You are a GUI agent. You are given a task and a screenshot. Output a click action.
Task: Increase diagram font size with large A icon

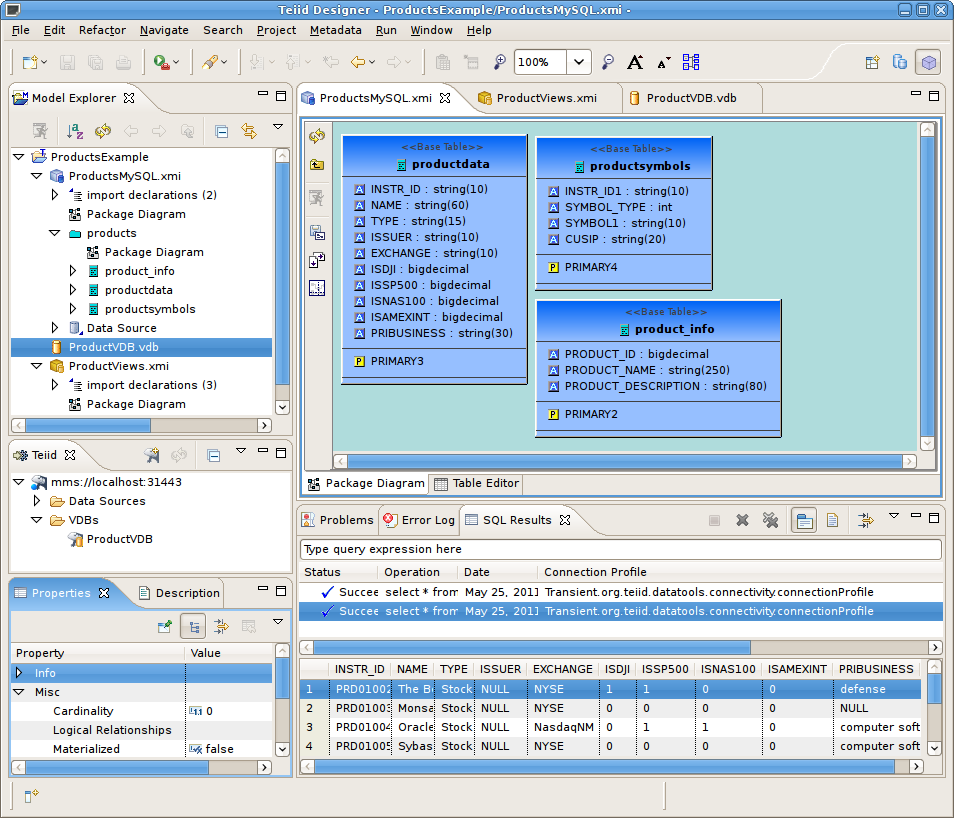[635, 61]
